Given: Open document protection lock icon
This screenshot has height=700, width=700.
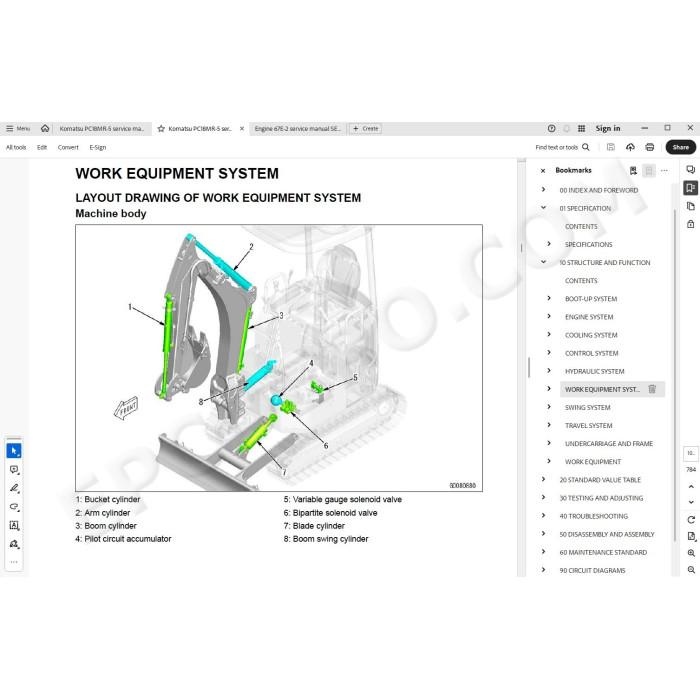Looking at the screenshot, I should tap(690, 224).
